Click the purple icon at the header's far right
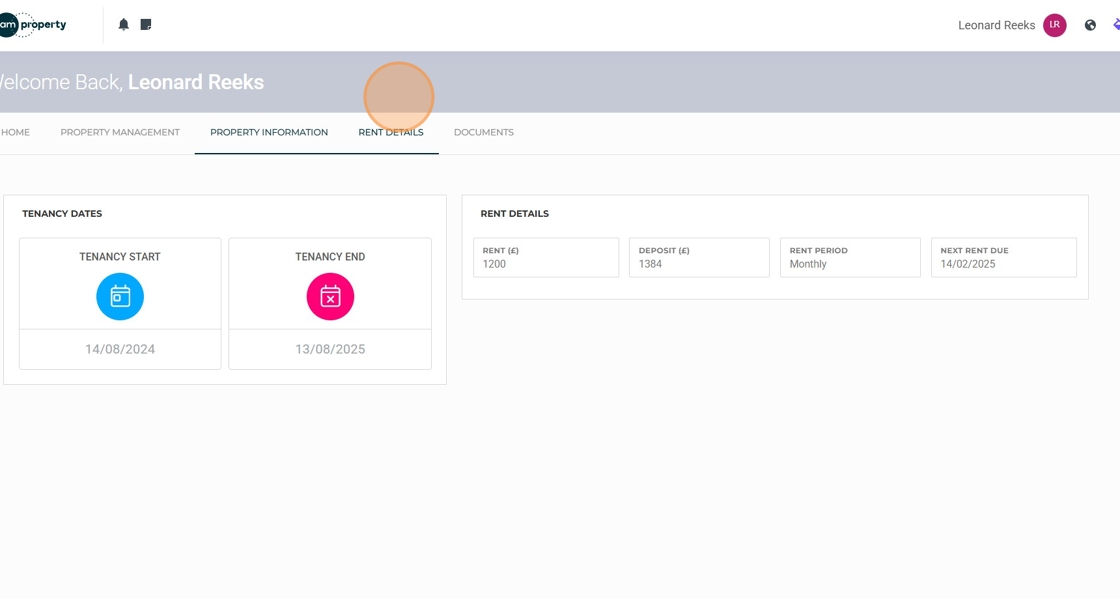 tap(1116, 25)
